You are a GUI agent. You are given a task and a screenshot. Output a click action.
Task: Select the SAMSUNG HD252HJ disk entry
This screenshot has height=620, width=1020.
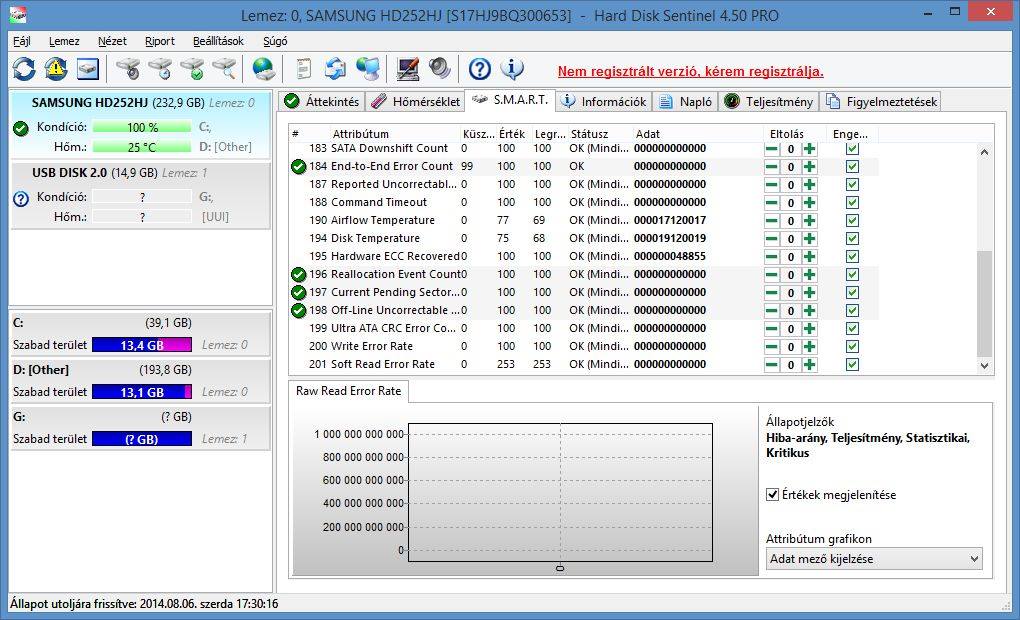[x=141, y=125]
